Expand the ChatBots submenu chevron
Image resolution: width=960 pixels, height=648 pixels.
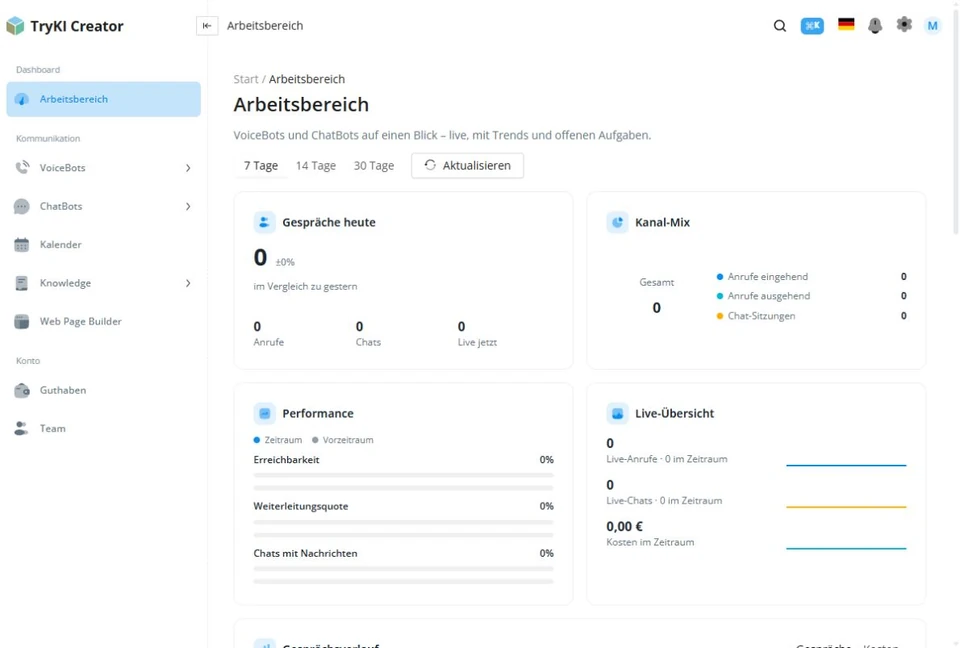point(188,206)
